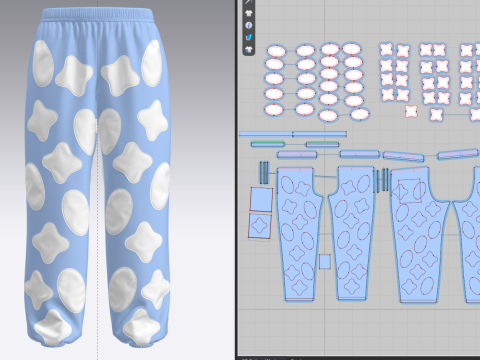Select the plain square pattern above clover square
Screen dimensions: 480x360
point(261,199)
